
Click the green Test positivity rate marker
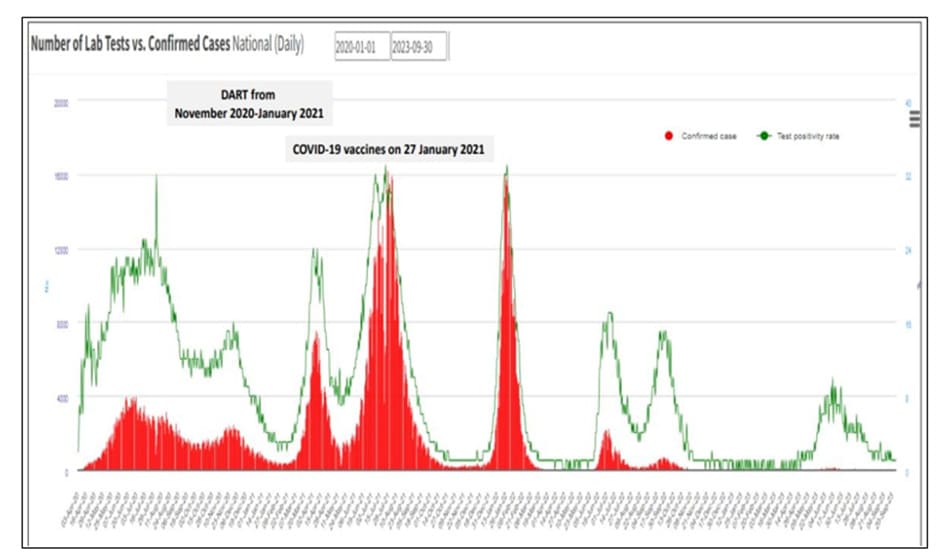pos(765,136)
